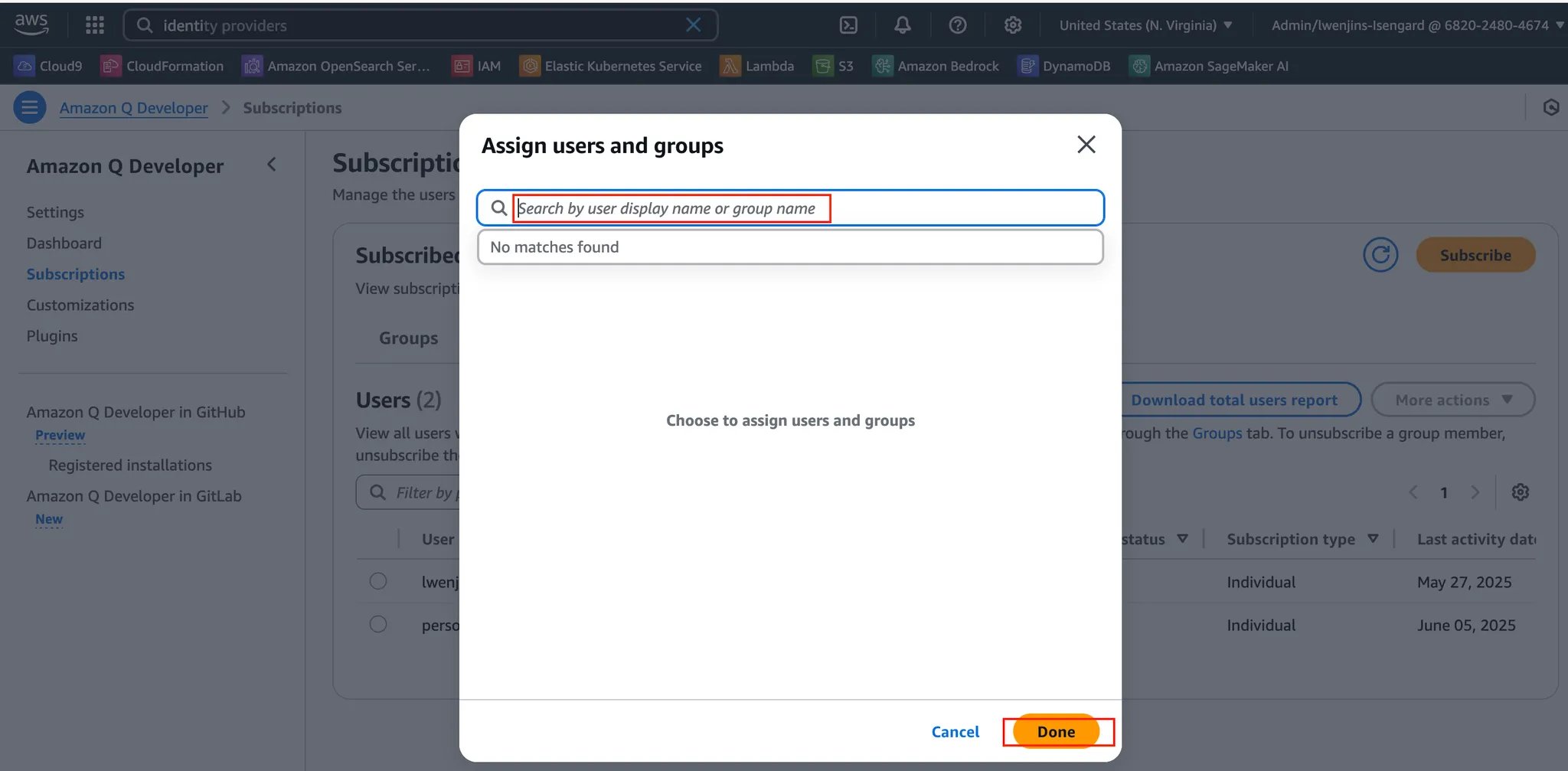This screenshot has height=771, width=1568.
Task: Toggle the side navigation hamburger menu
Action: 30,108
